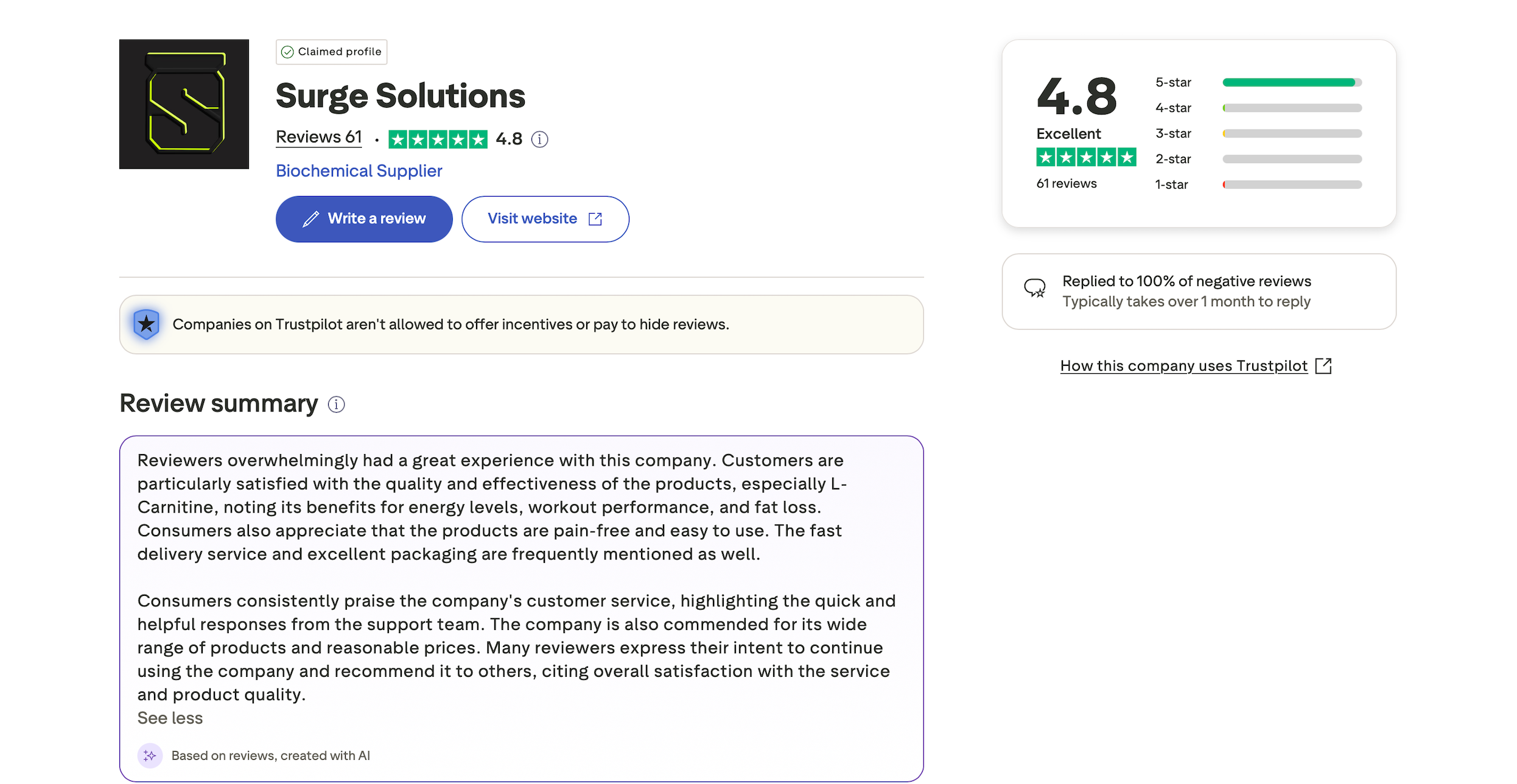Click the speech bubble reply icon
Image resolution: width=1517 pixels, height=784 pixels.
coord(1034,288)
